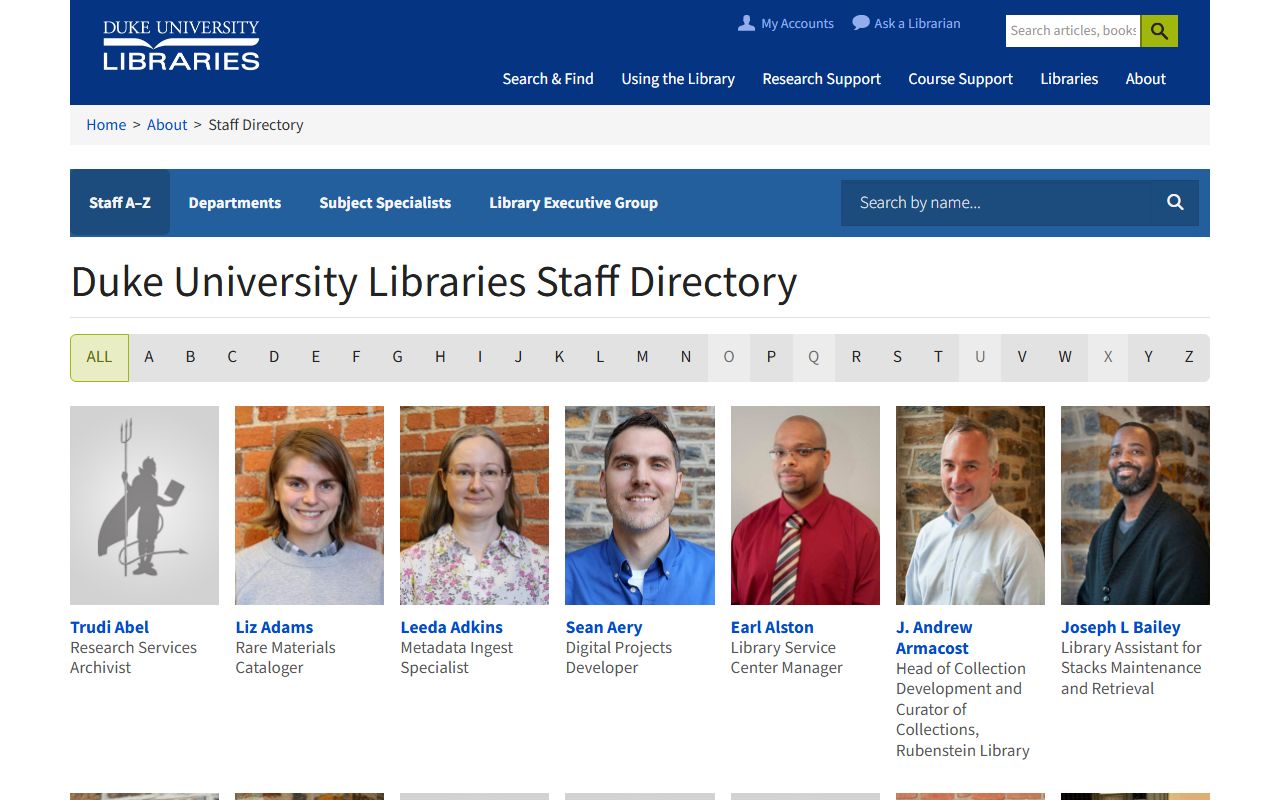Go to About breadcrumb link
This screenshot has width=1280, height=800.
click(x=167, y=125)
